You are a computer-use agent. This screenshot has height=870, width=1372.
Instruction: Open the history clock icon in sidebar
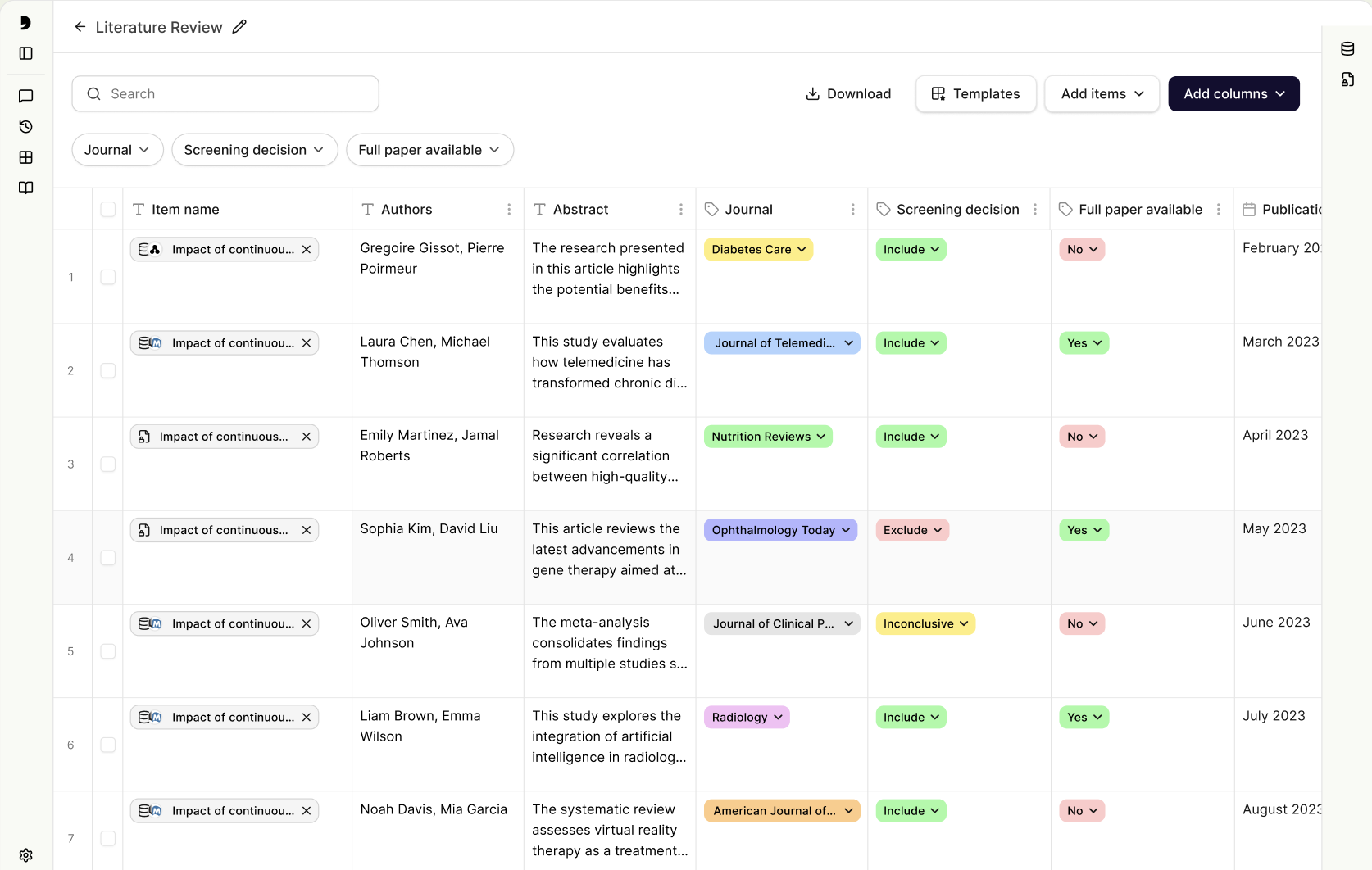pyautogui.click(x=26, y=127)
